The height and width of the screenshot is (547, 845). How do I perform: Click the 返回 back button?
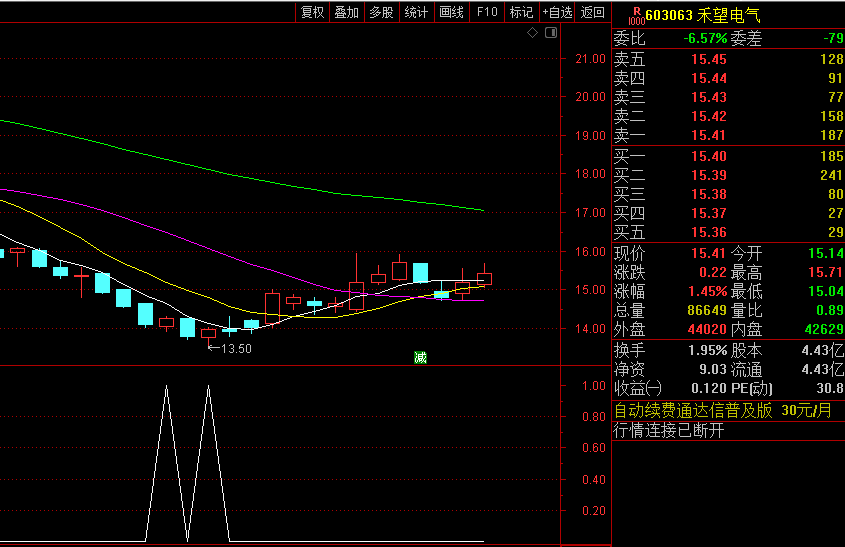[x=592, y=12]
